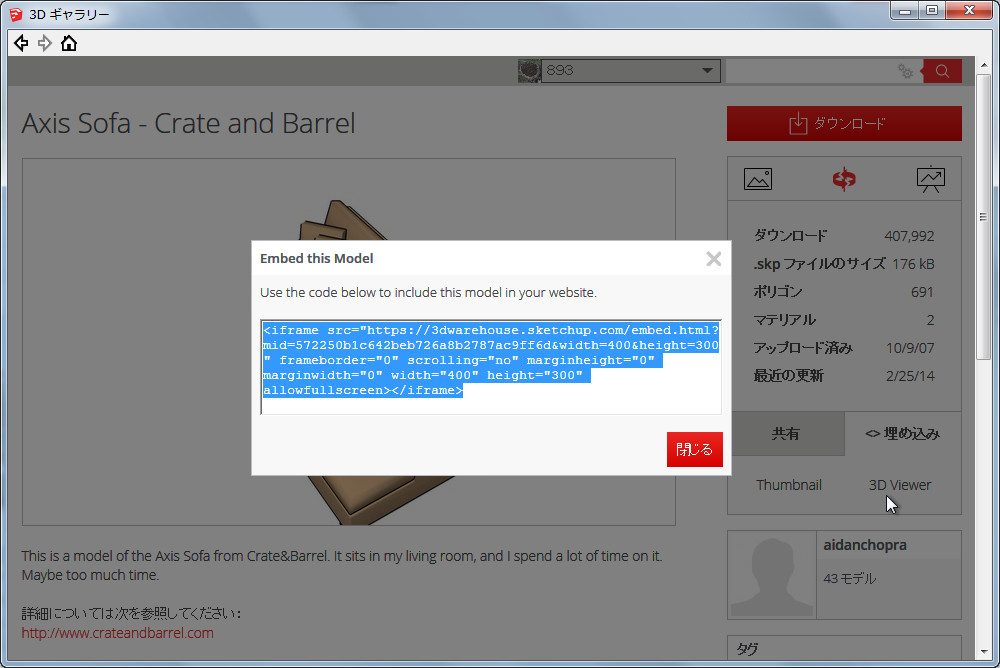This screenshot has width=1000, height=668.
Task: Choose the Thumbnail embed option
Action: pos(789,485)
